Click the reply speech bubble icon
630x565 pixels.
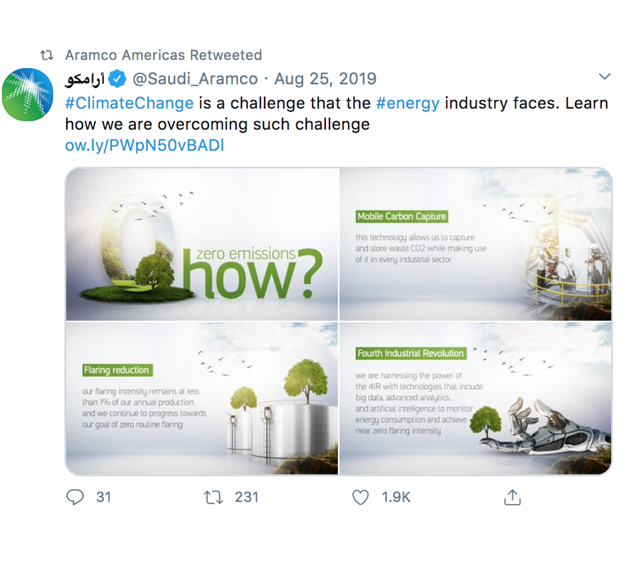click(x=75, y=497)
